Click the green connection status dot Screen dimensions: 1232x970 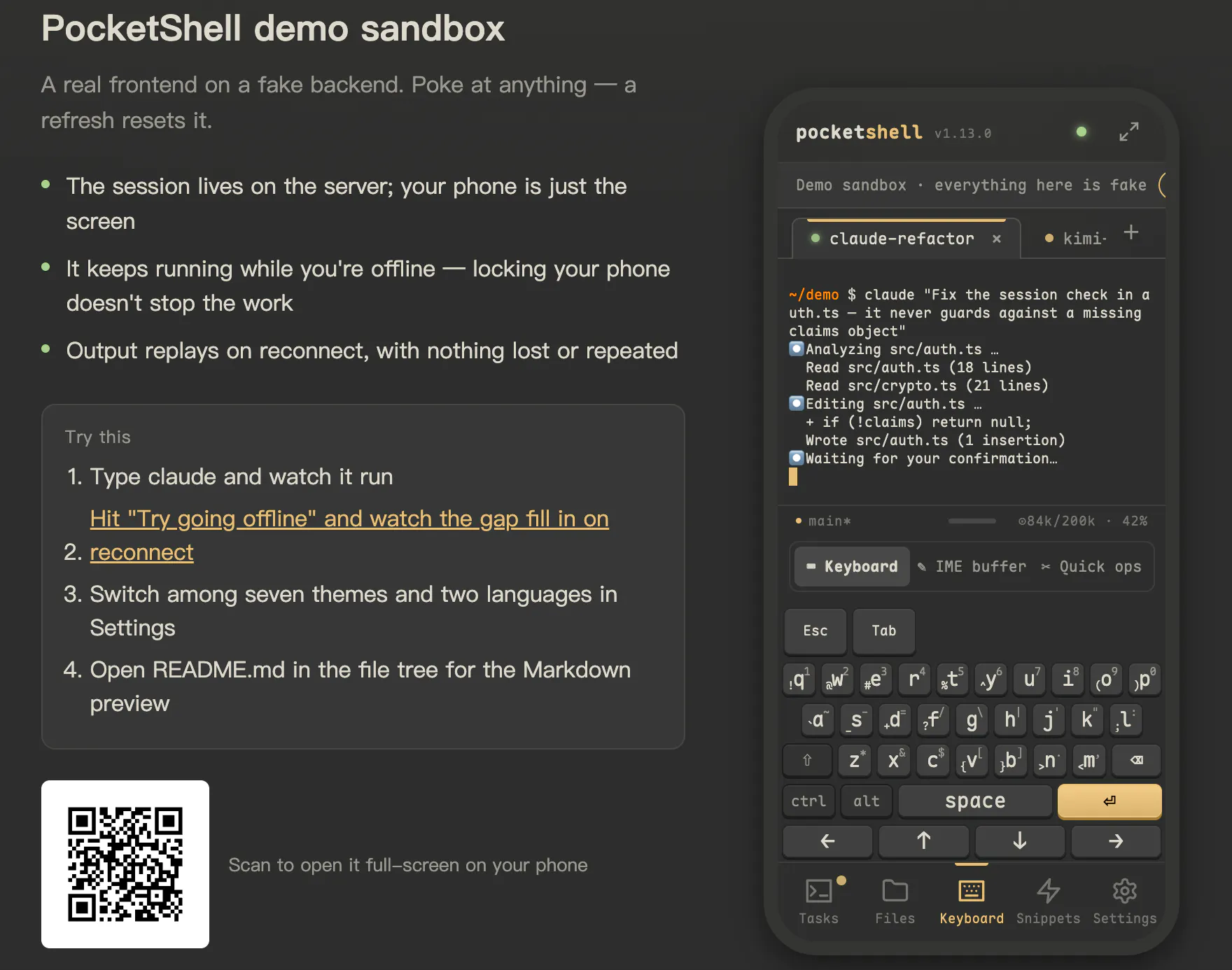click(x=1081, y=132)
